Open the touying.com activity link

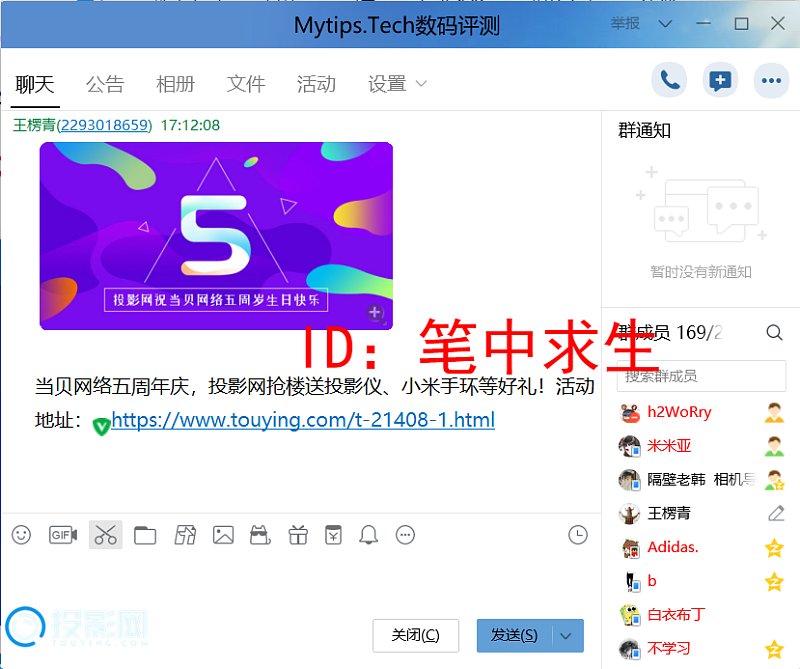(x=302, y=420)
